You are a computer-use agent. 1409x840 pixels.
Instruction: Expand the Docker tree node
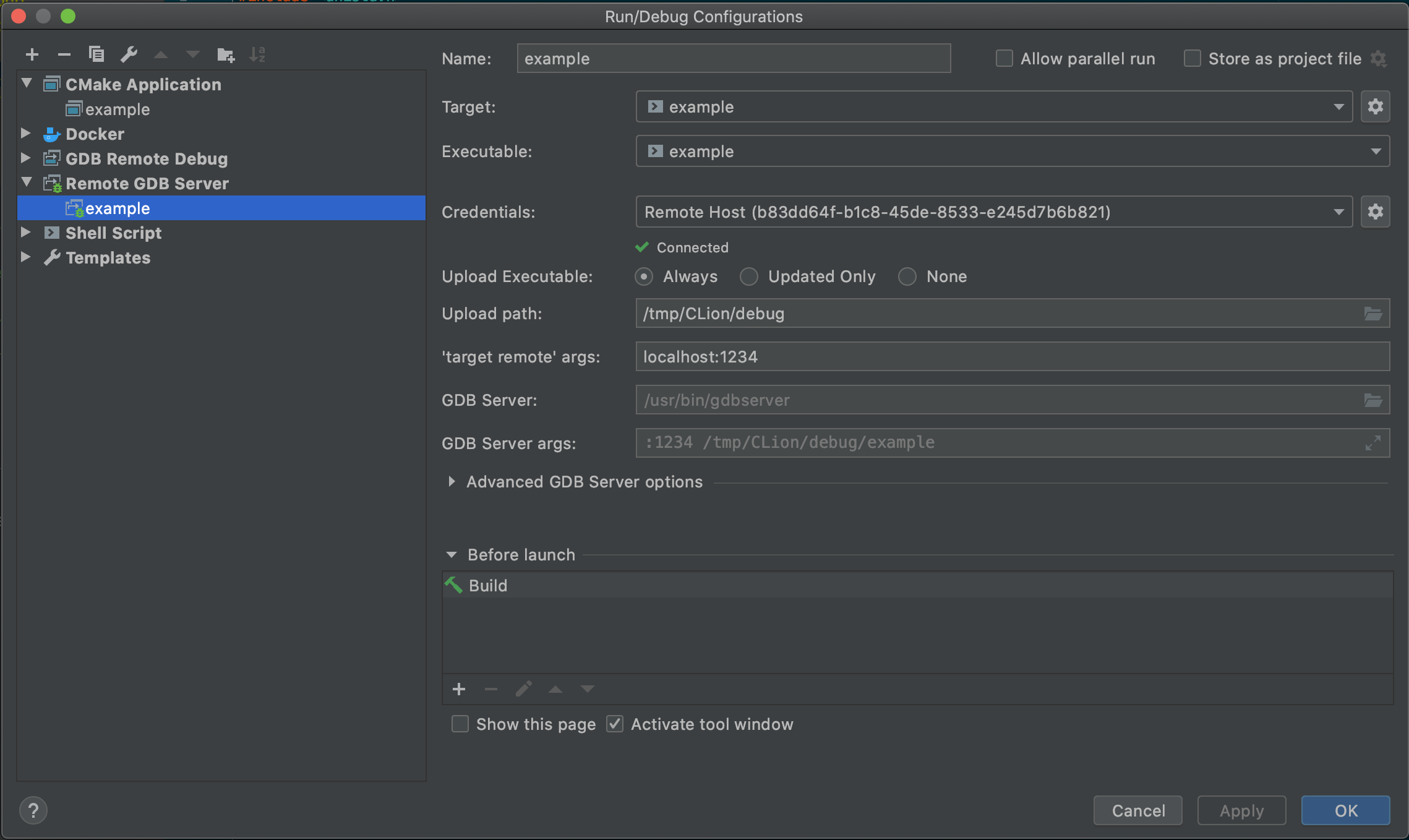click(x=26, y=134)
